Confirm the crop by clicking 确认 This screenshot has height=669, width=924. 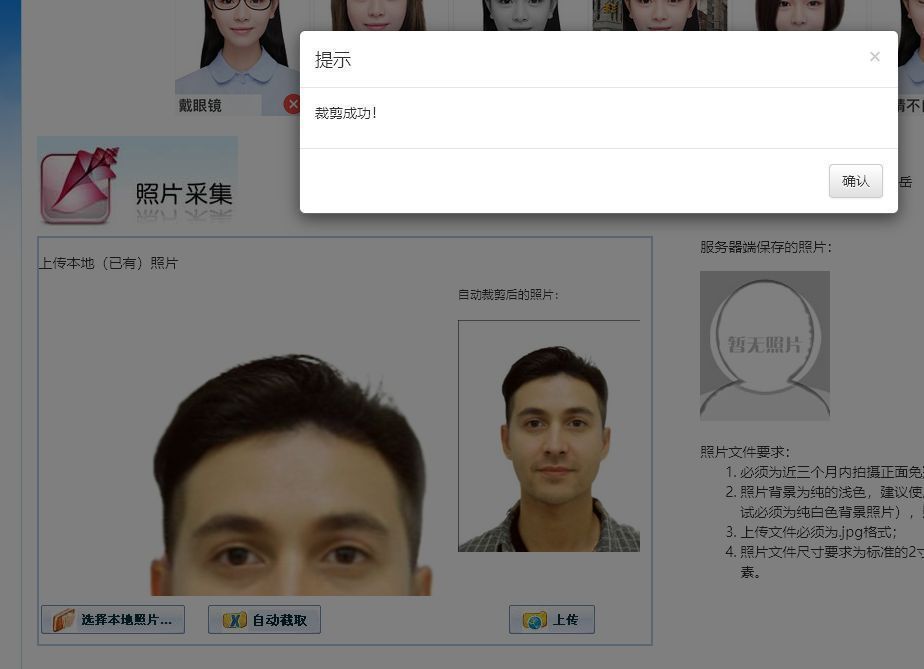855,181
